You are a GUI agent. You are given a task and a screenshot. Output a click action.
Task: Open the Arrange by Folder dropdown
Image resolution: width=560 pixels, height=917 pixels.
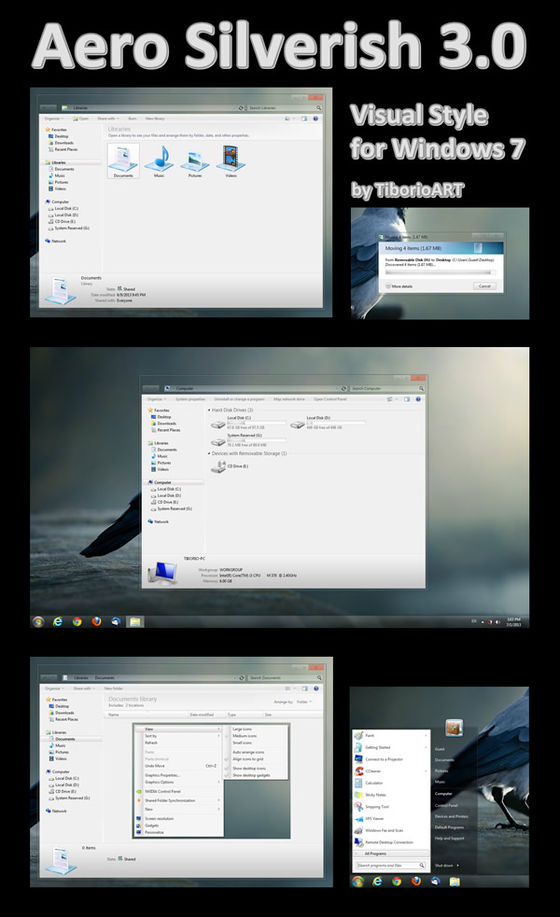(304, 701)
